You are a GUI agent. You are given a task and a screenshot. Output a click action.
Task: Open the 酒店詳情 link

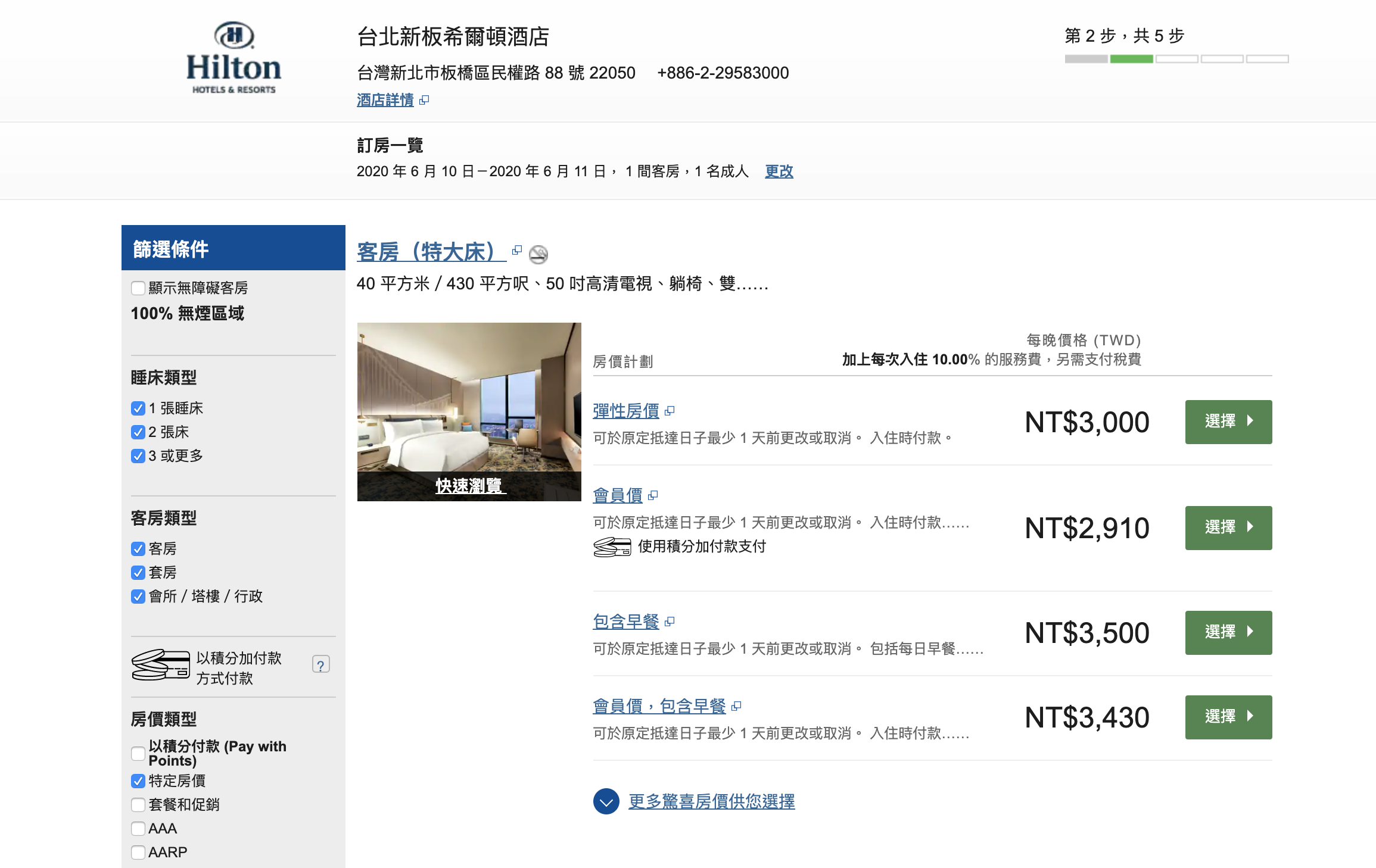pos(385,100)
